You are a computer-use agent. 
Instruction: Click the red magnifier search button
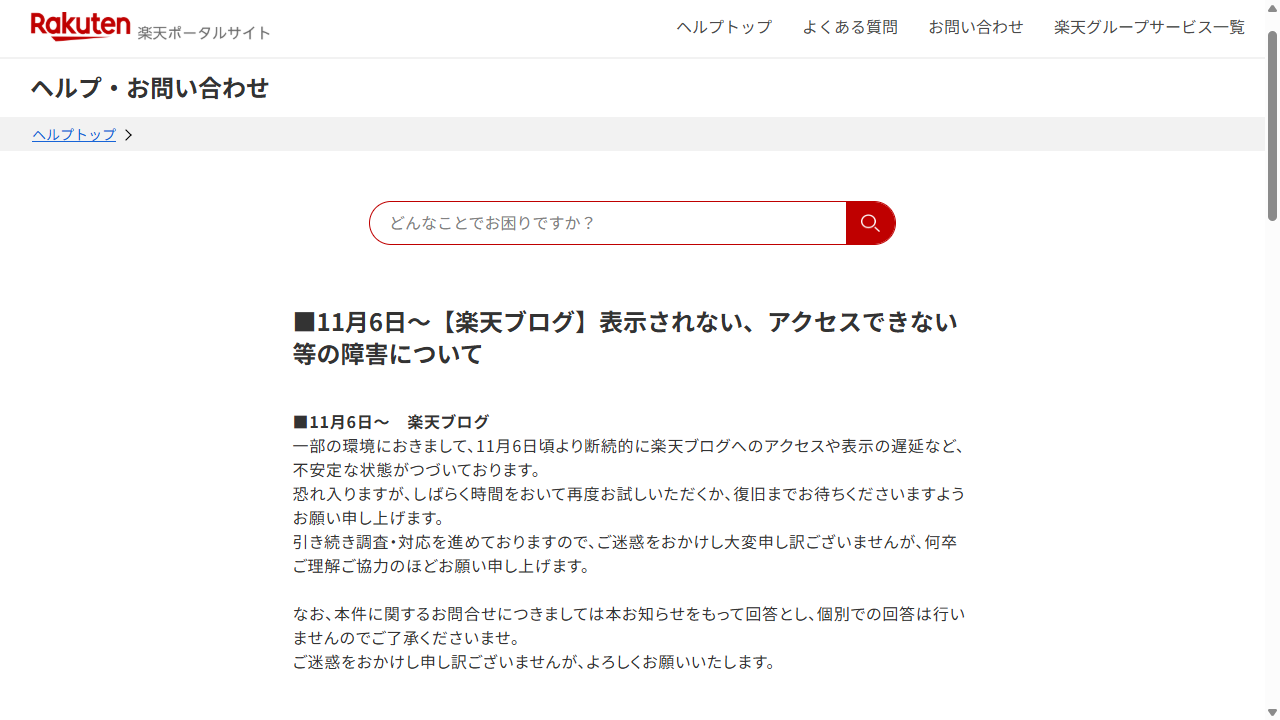click(870, 223)
